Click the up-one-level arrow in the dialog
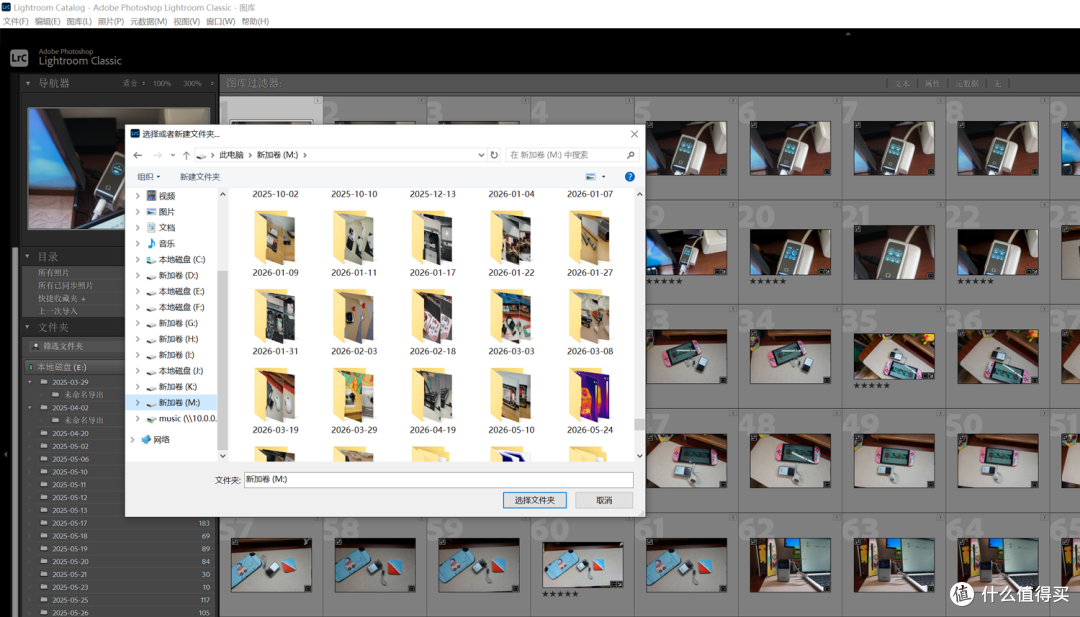 pos(186,155)
